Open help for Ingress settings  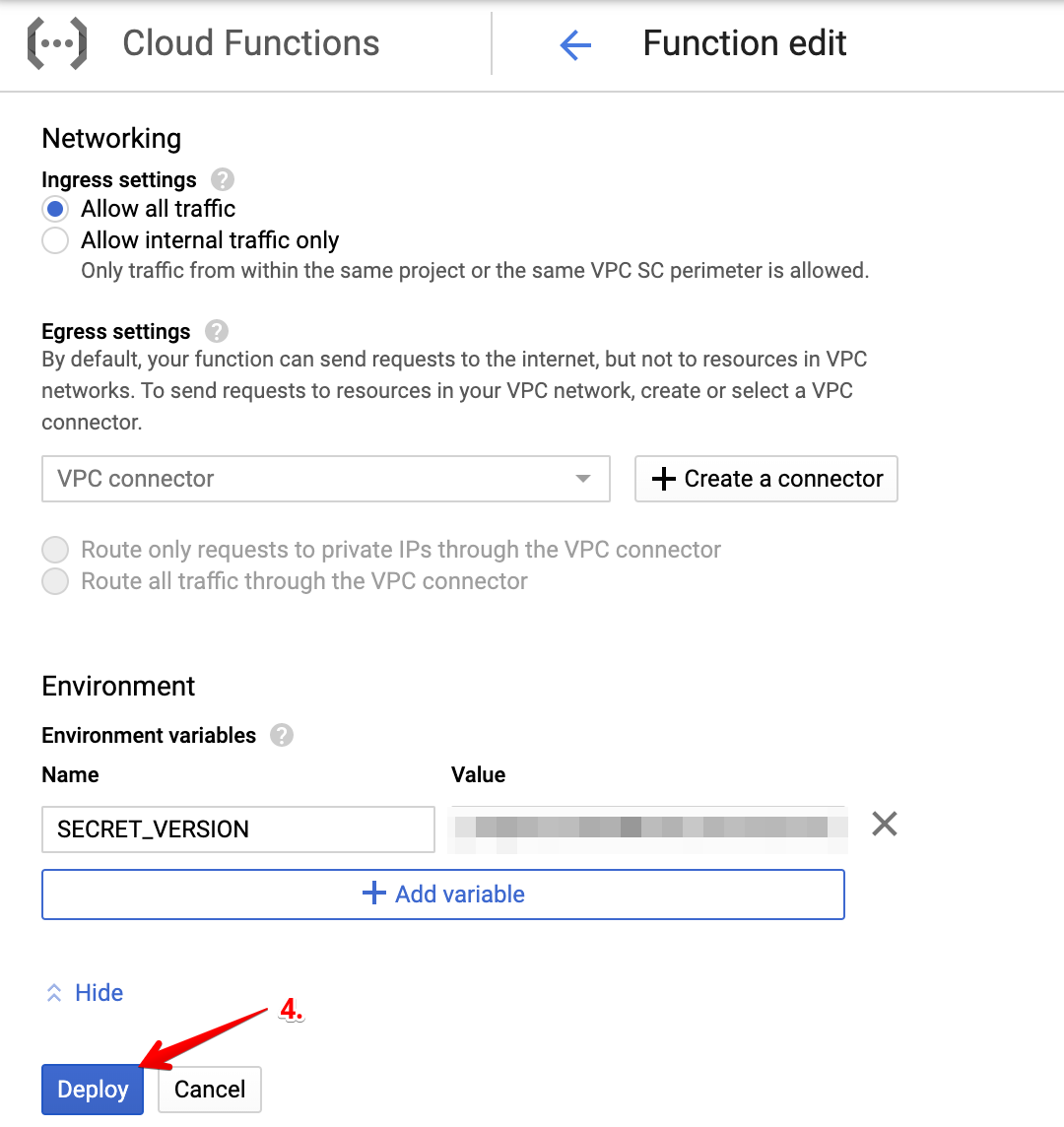pos(223,180)
